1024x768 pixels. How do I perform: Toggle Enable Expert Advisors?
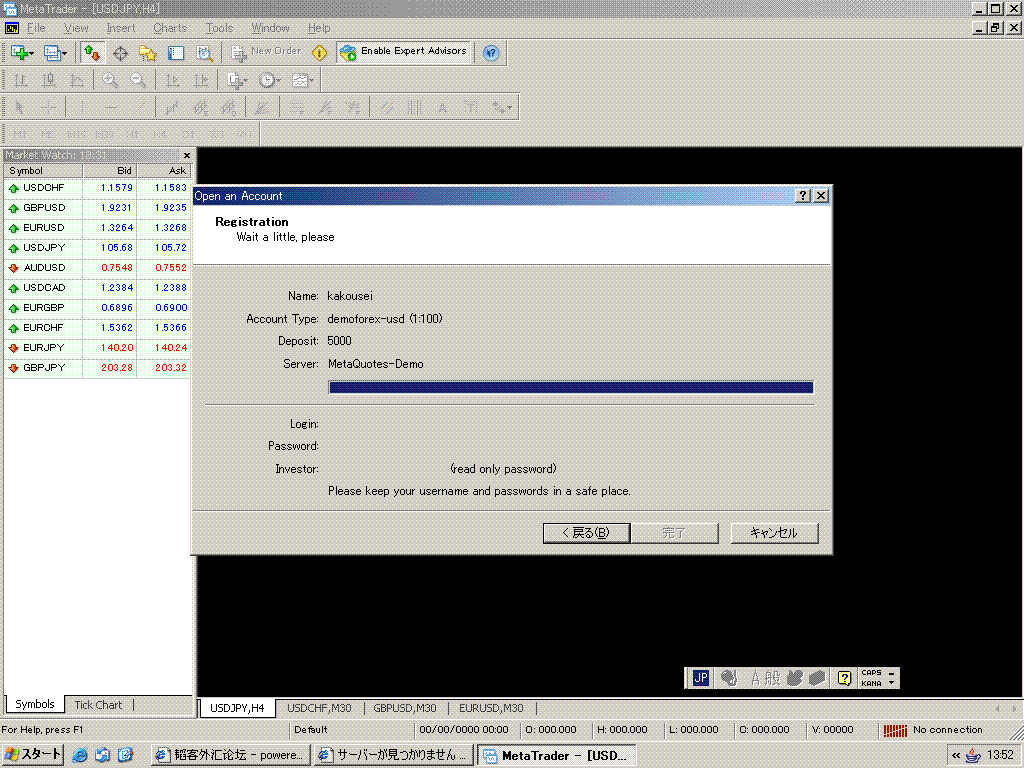[x=404, y=52]
